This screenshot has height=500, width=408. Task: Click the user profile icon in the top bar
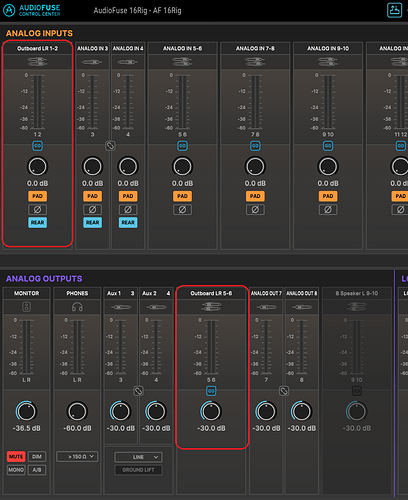[394, 10]
